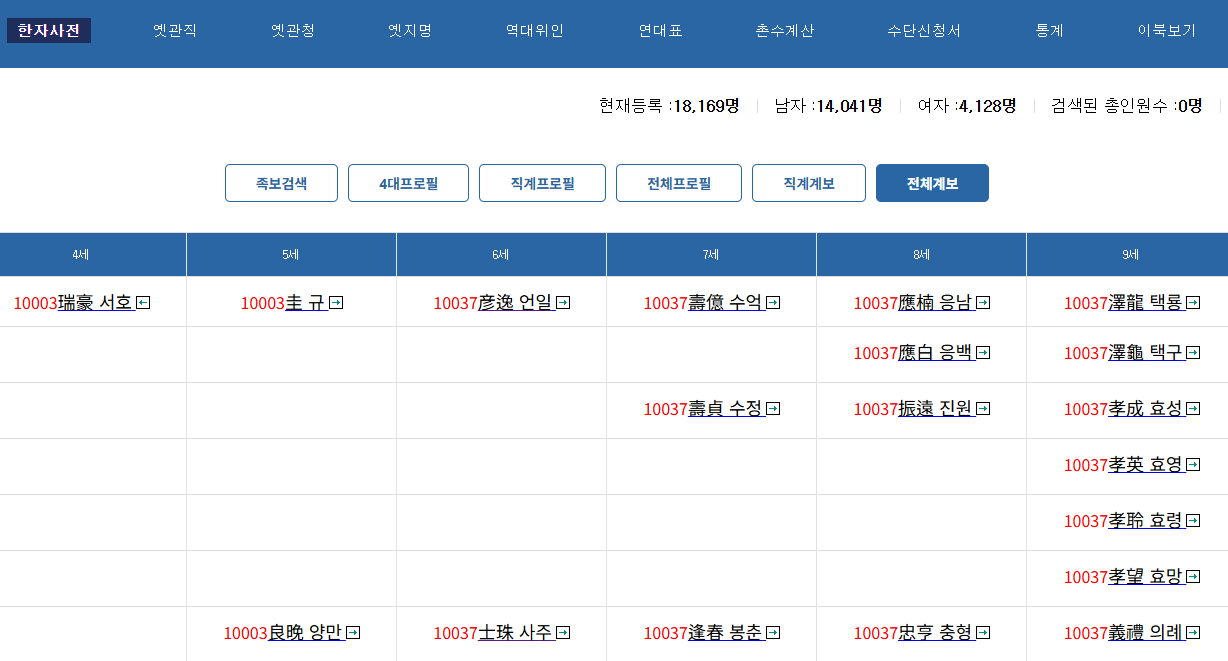This screenshot has height=661, width=1228.
Task: Open the 圭 규 name link
Action: 306,303
